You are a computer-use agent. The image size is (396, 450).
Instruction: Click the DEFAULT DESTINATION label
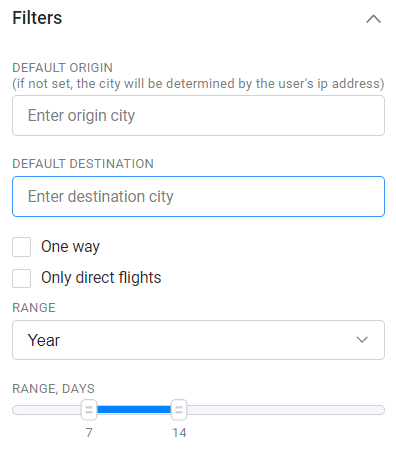coord(83,164)
